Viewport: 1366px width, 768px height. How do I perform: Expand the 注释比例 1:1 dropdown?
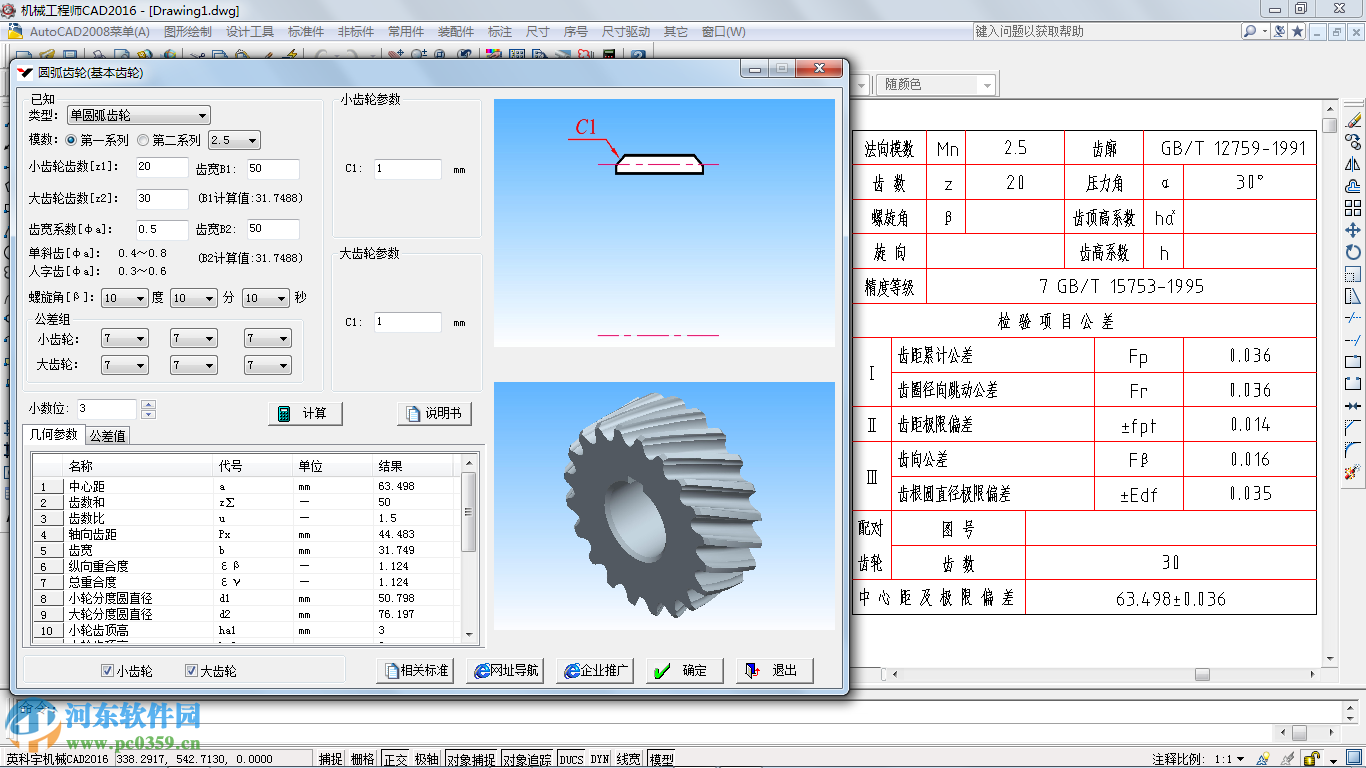point(1241,759)
